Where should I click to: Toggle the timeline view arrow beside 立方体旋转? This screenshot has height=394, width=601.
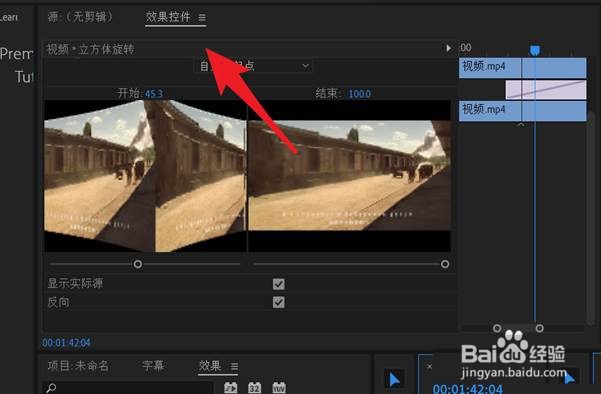448,48
